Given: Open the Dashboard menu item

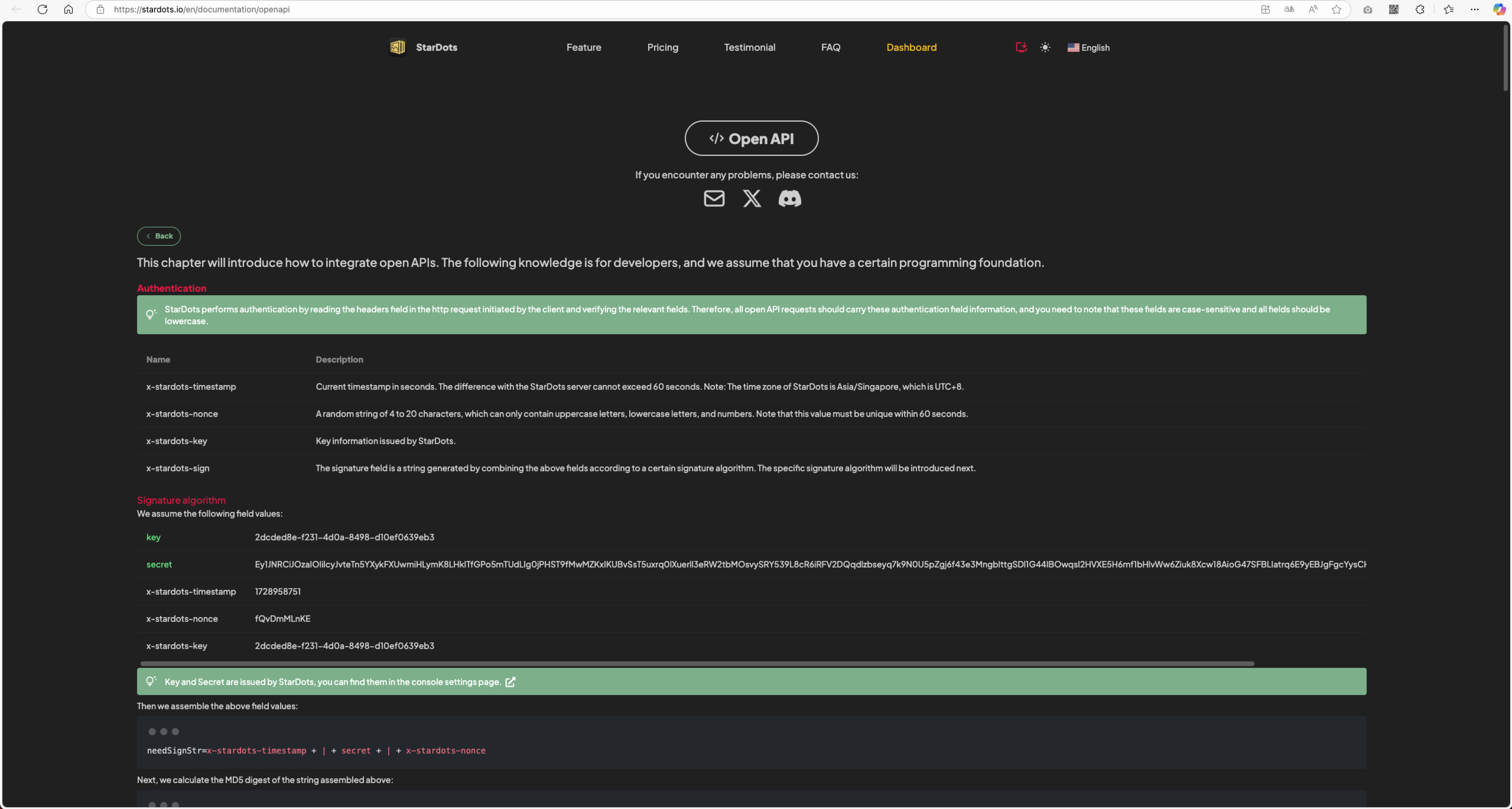Looking at the screenshot, I should click(911, 47).
